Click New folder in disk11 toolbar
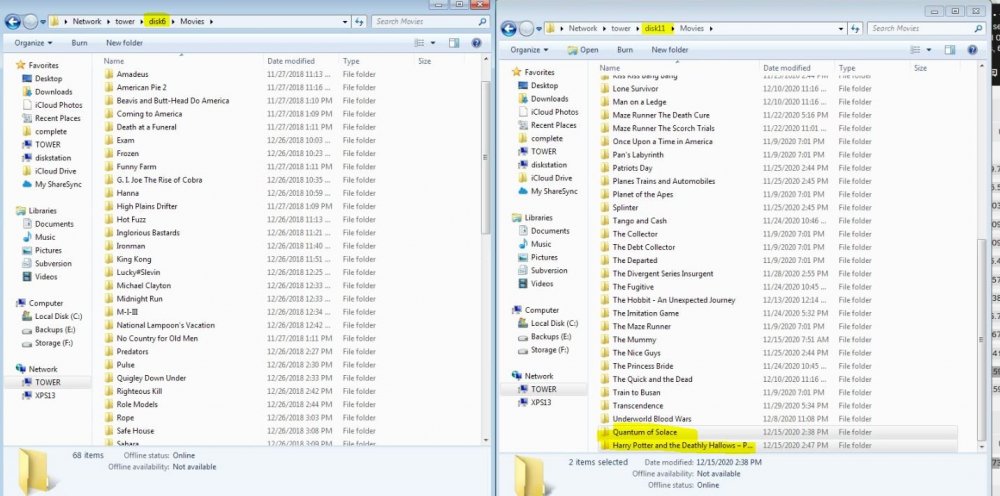The width and height of the screenshot is (1000, 496). (670, 50)
